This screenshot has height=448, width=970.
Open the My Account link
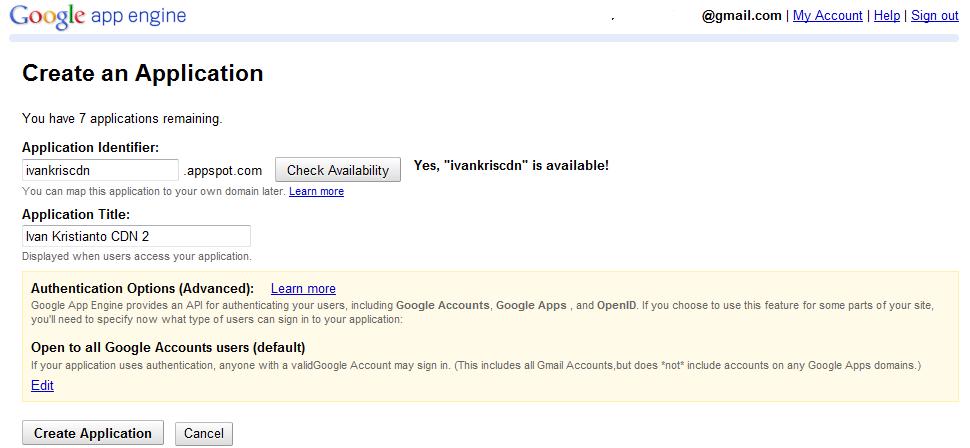pyautogui.click(x=828, y=16)
